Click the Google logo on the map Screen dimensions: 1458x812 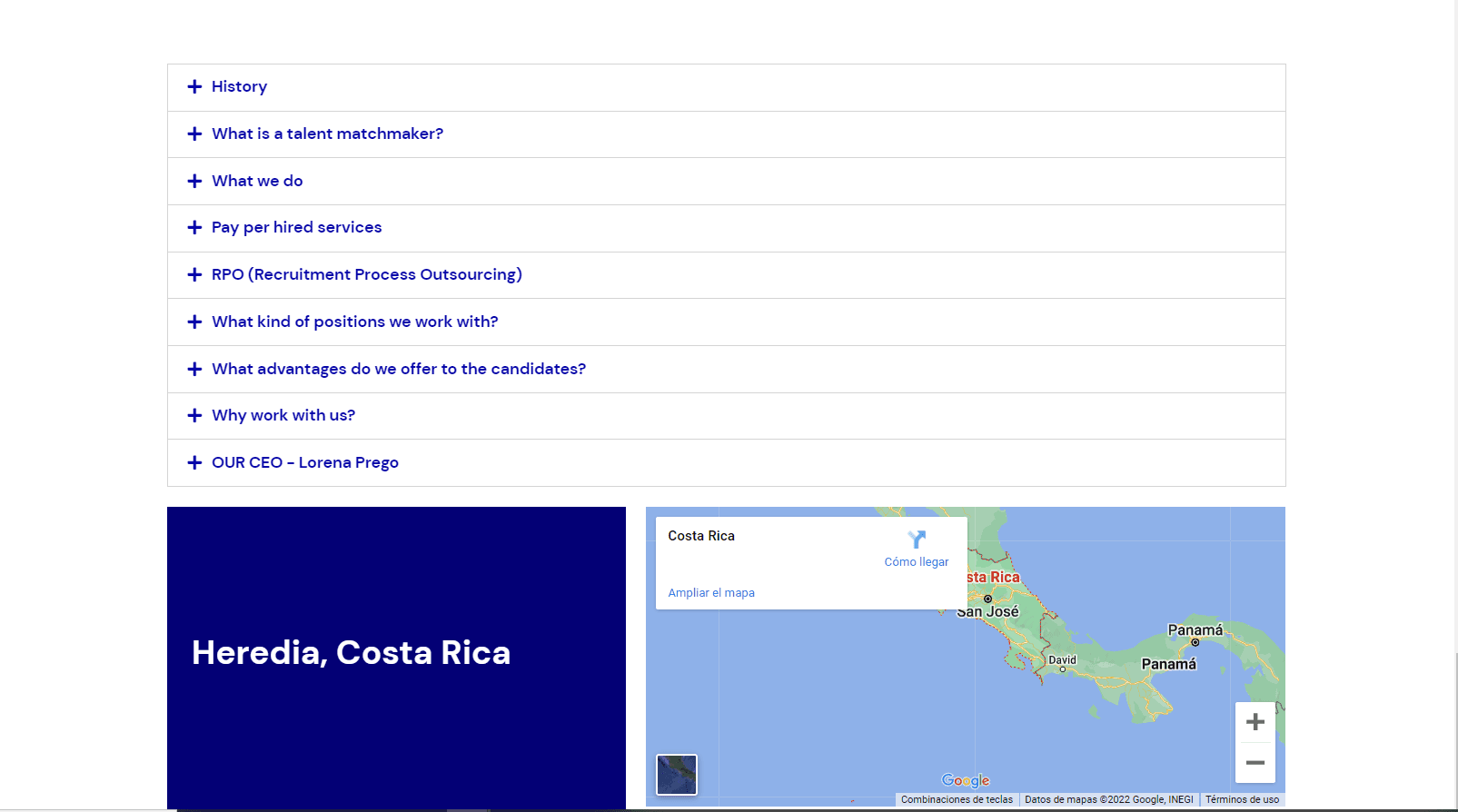click(x=965, y=780)
